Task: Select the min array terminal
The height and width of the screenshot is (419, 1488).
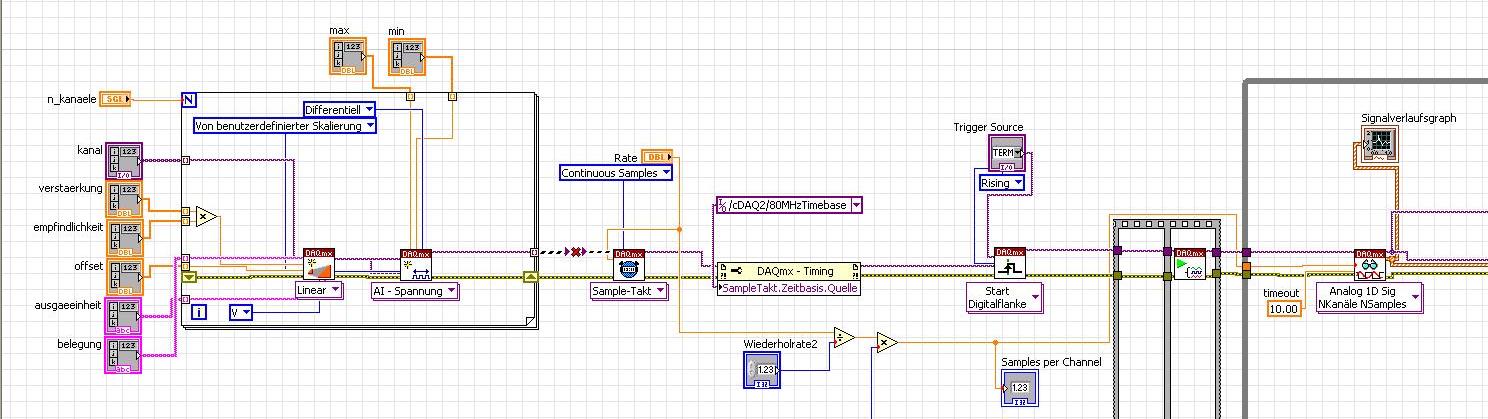Action: pyautogui.click(x=407, y=57)
